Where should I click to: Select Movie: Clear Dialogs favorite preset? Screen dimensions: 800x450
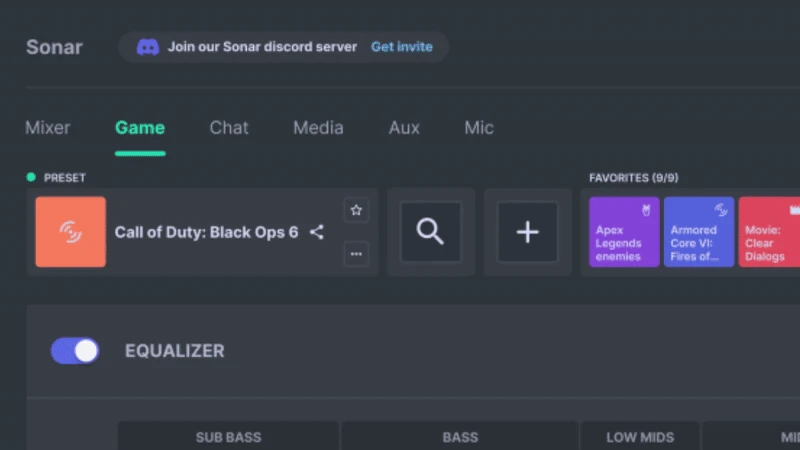click(769, 232)
